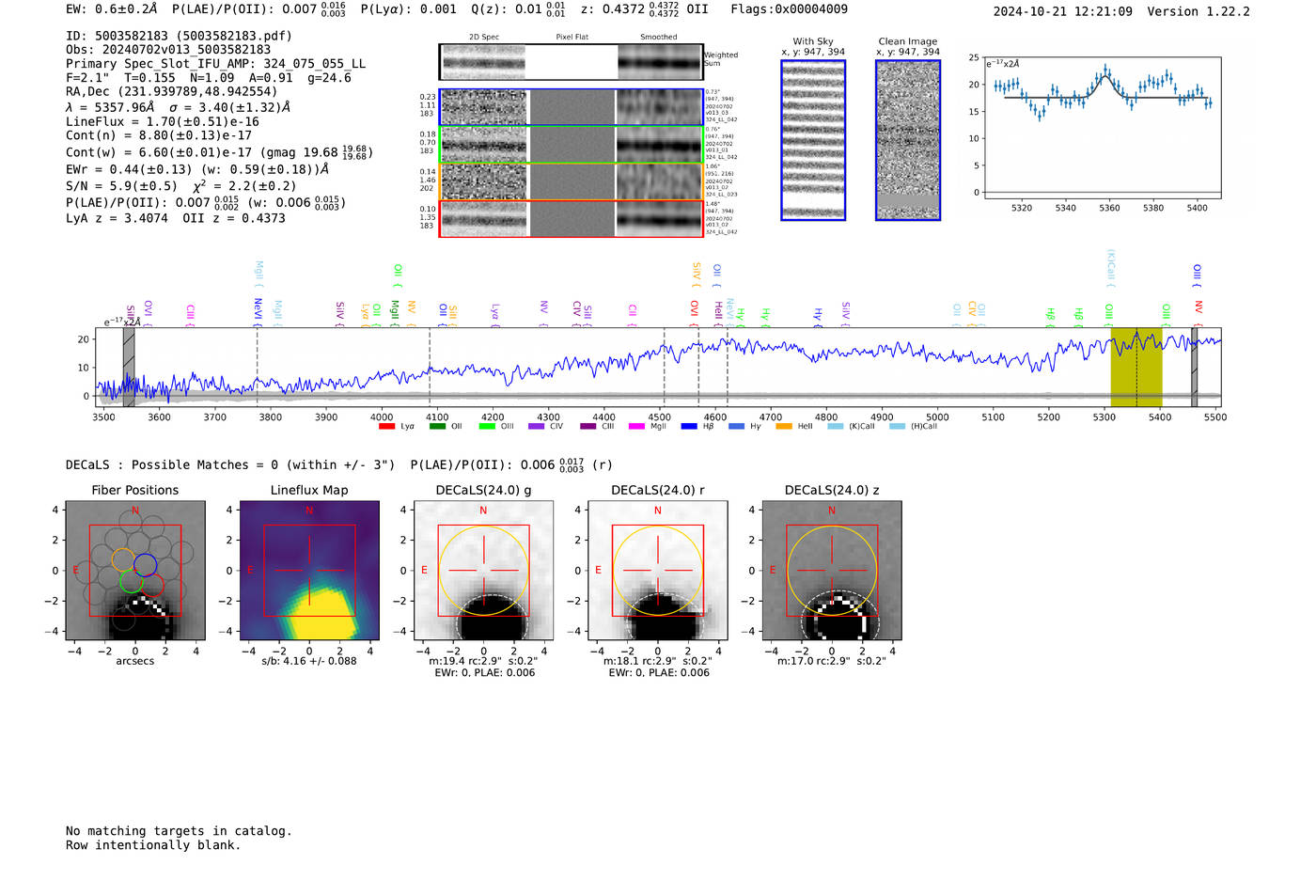Click the (K)CaII legend swatch
Viewport: 1316px width, 896px height.
(836, 427)
